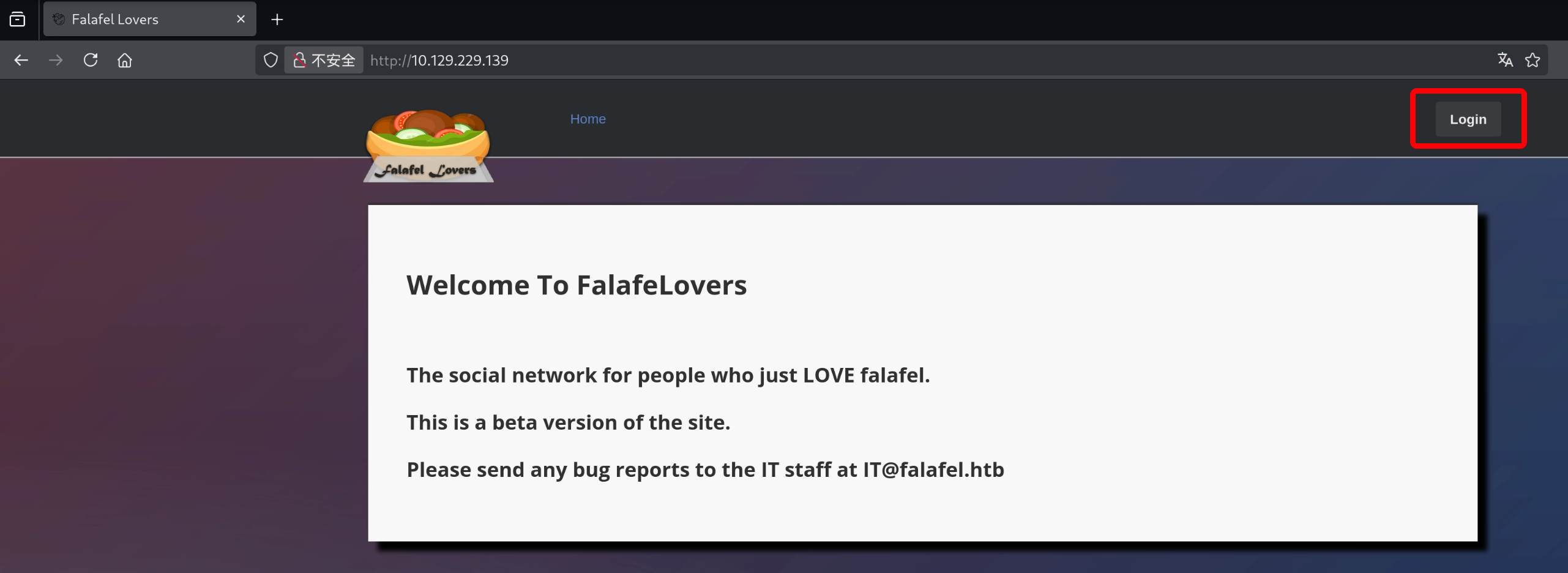Click the social network description line
Viewport: 1568px width, 573px height.
[668, 375]
